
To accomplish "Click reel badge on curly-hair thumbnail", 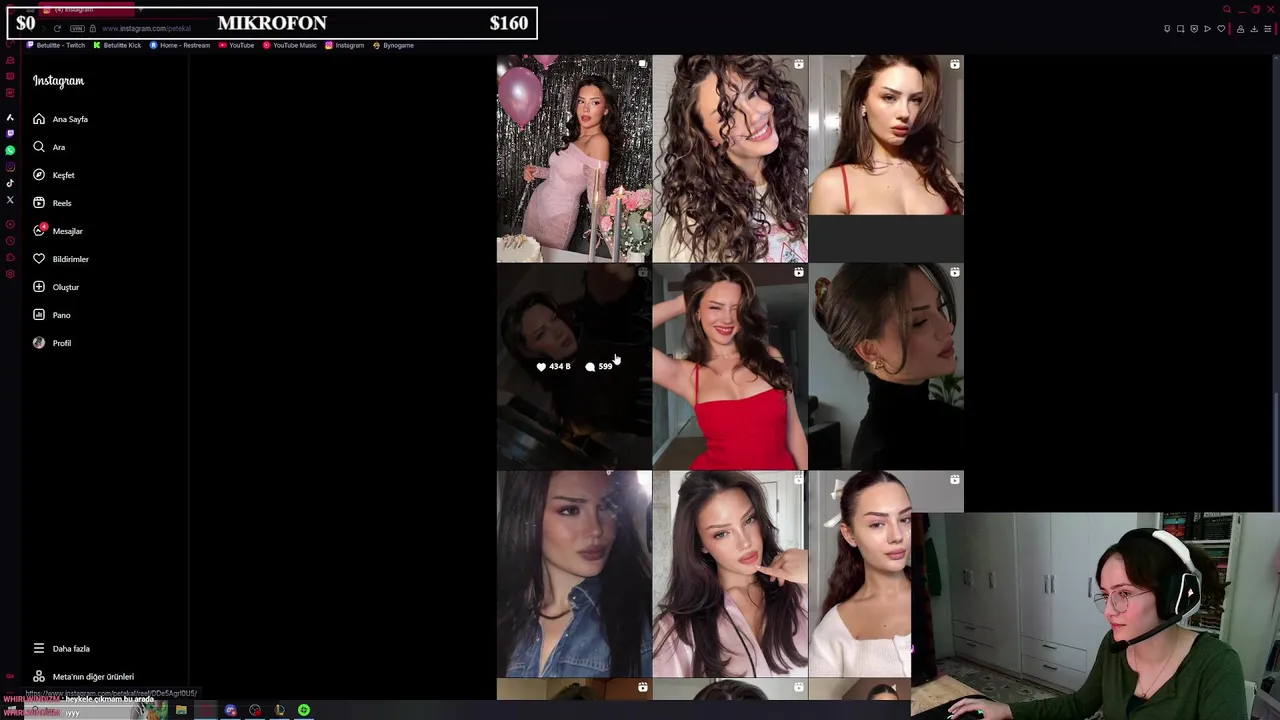I will 799,64.
